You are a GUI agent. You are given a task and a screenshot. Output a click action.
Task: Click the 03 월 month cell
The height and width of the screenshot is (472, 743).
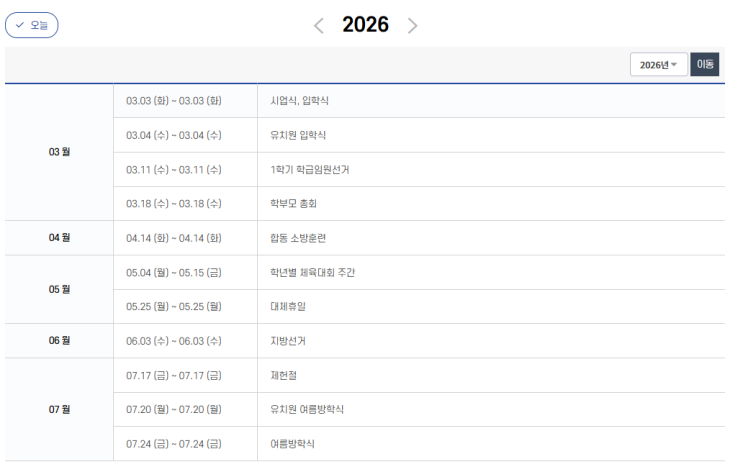click(x=59, y=152)
